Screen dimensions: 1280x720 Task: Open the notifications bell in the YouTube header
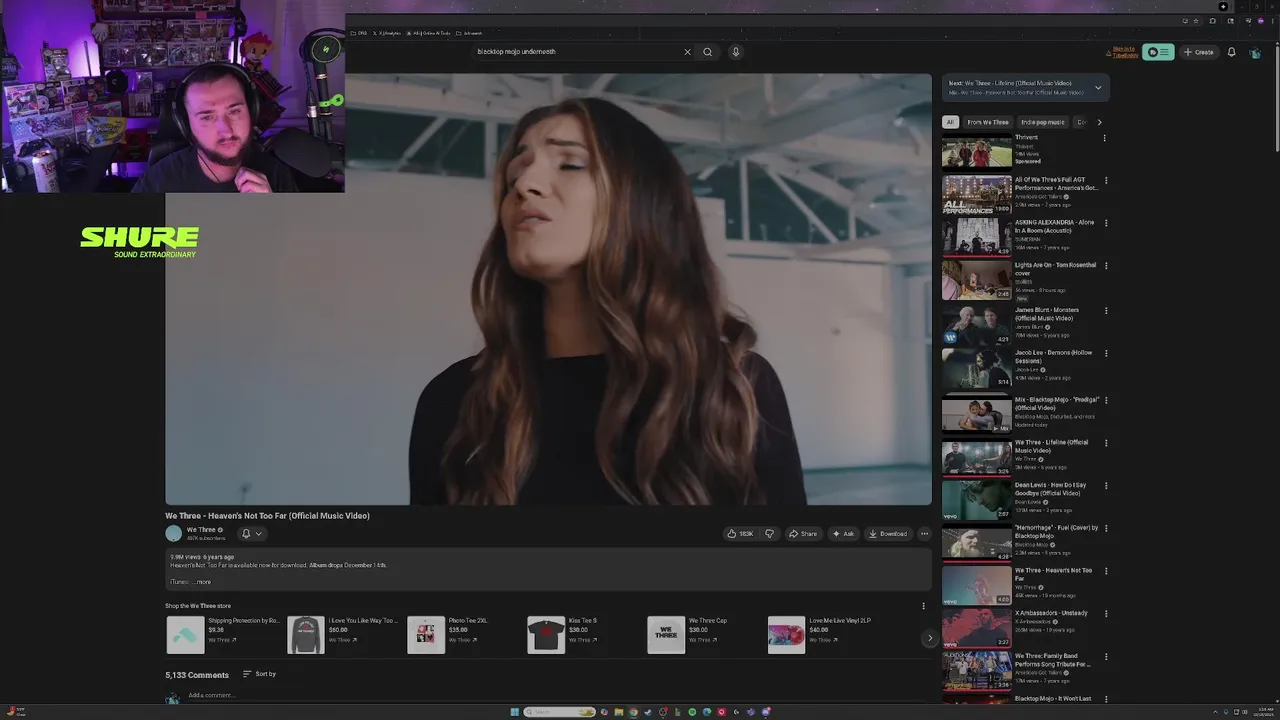tap(1232, 52)
